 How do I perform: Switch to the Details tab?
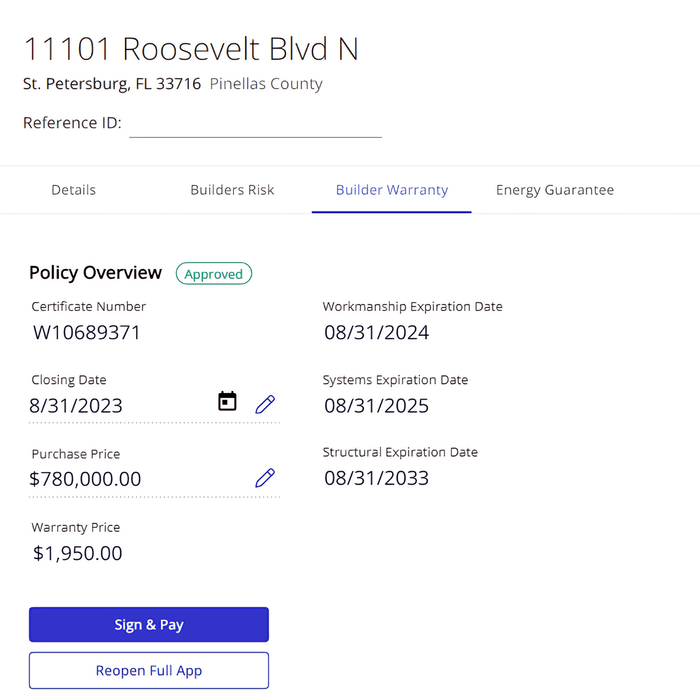pyautogui.click(x=74, y=190)
